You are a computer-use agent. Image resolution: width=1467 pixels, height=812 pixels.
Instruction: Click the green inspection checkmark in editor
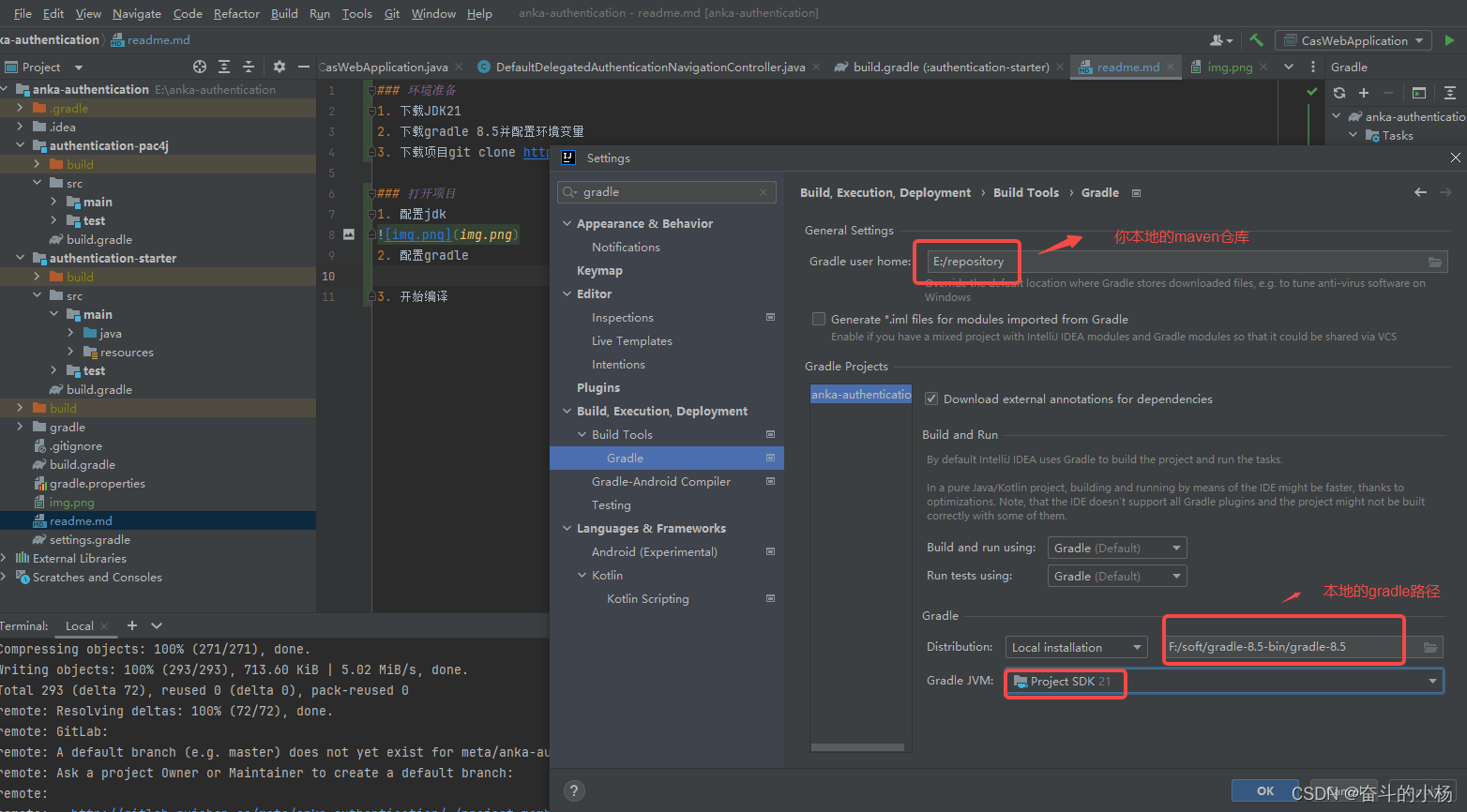tap(1311, 92)
